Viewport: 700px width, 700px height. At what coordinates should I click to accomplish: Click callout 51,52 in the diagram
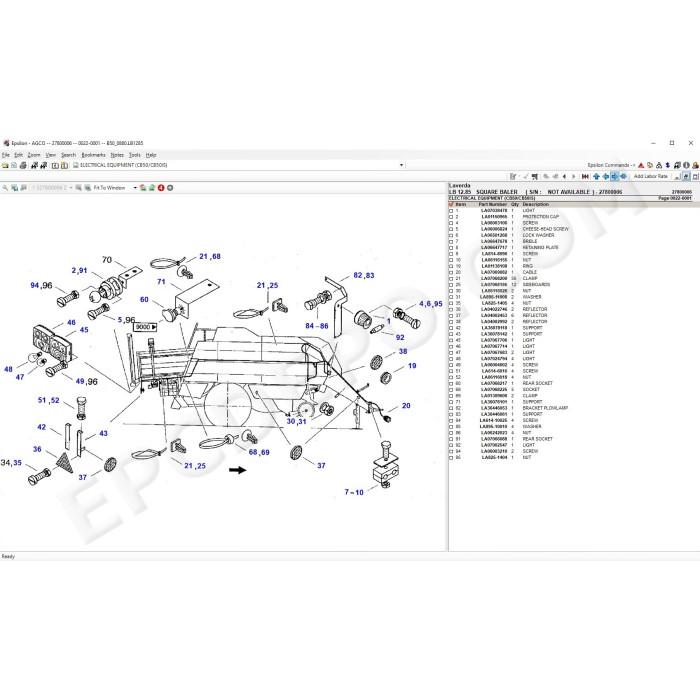(x=49, y=400)
